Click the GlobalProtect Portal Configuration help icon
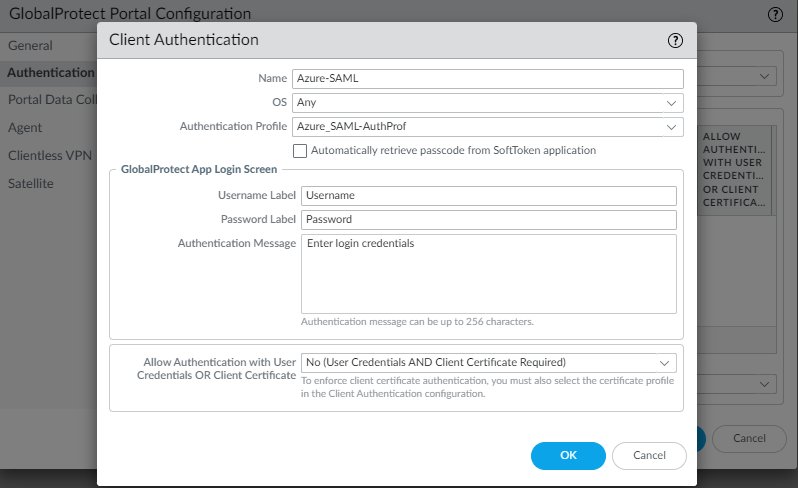The height and width of the screenshot is (488, 798). tap(774, 14)
